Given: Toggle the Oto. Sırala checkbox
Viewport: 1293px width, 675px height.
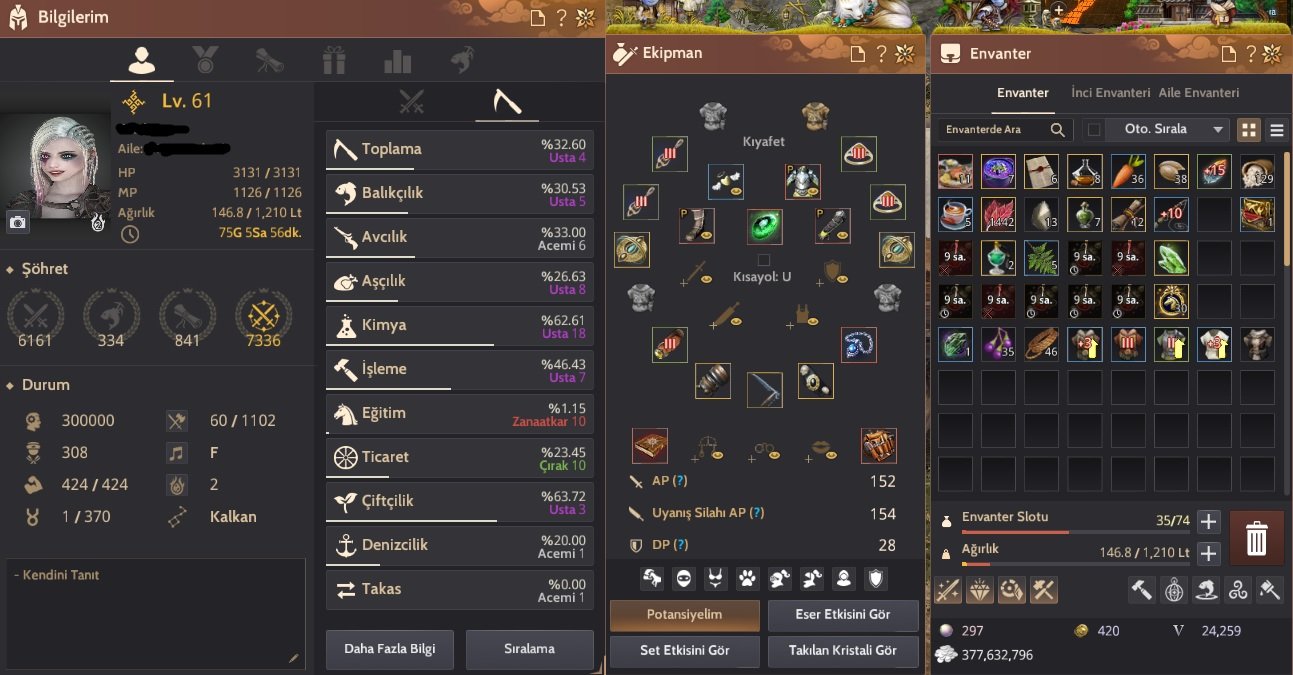Looking at the screenshot, I should pyautogui.click(x=1094, y=129).
